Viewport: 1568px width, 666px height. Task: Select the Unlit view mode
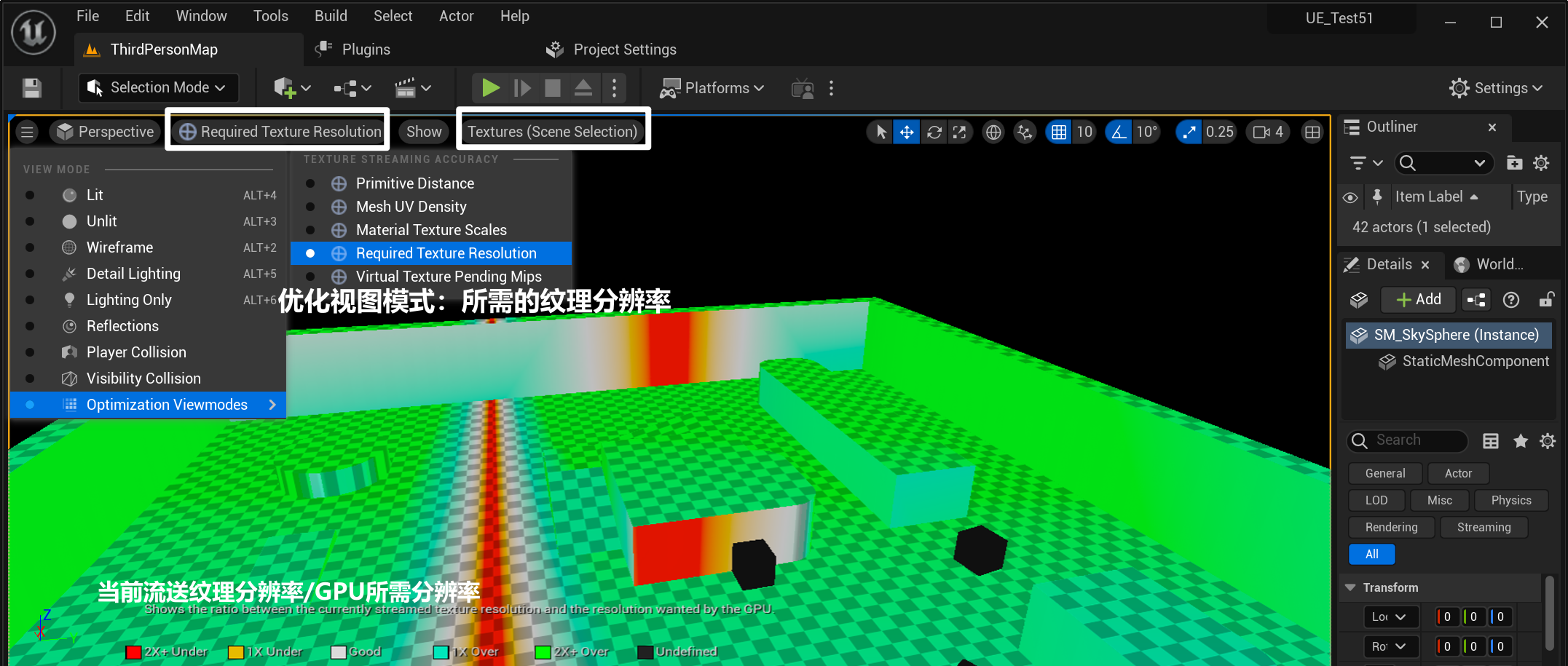(149, 221)
